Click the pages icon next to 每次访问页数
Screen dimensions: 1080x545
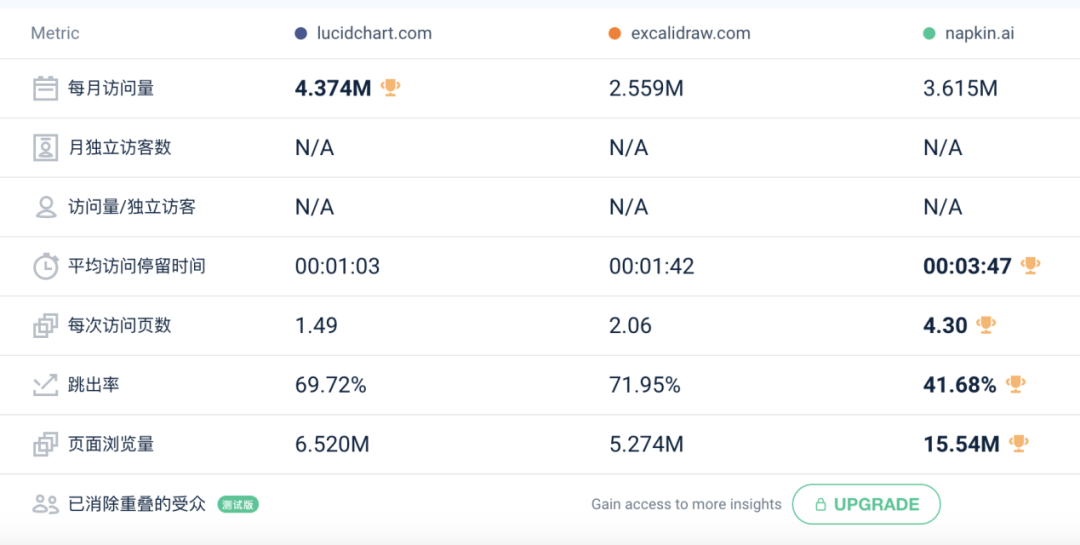coord(46,326)
